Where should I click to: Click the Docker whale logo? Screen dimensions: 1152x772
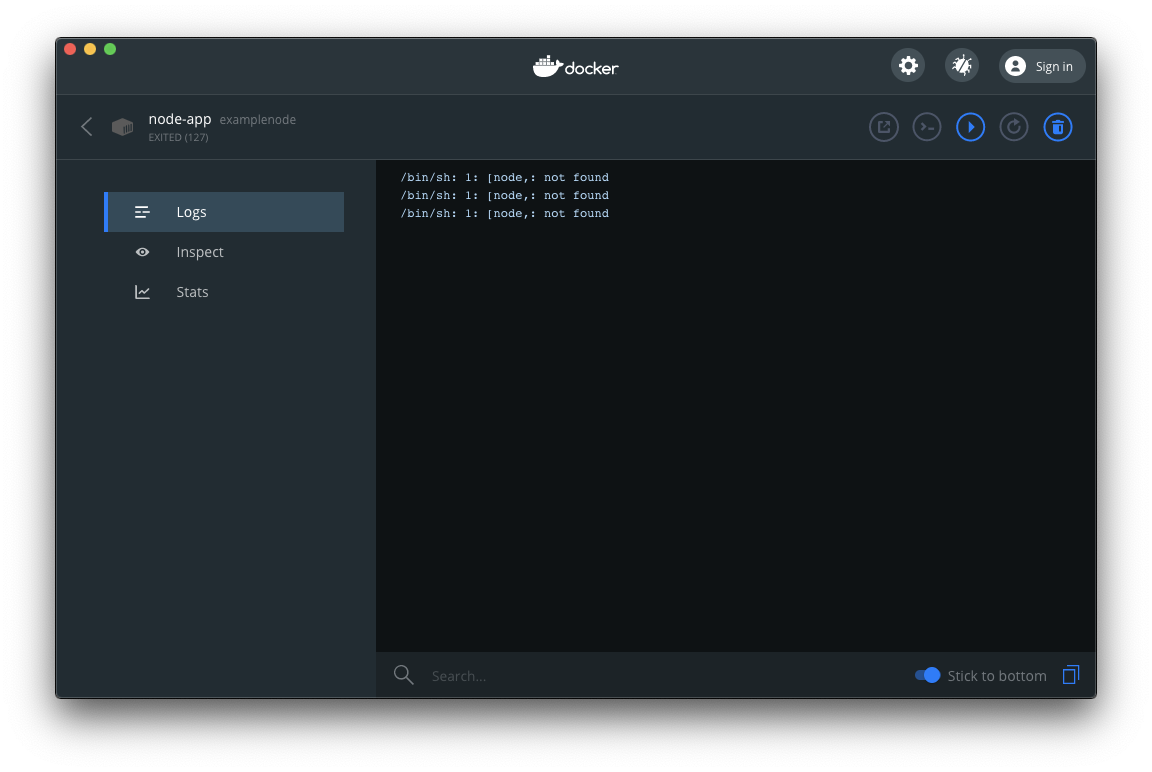[x=576, y=67]
